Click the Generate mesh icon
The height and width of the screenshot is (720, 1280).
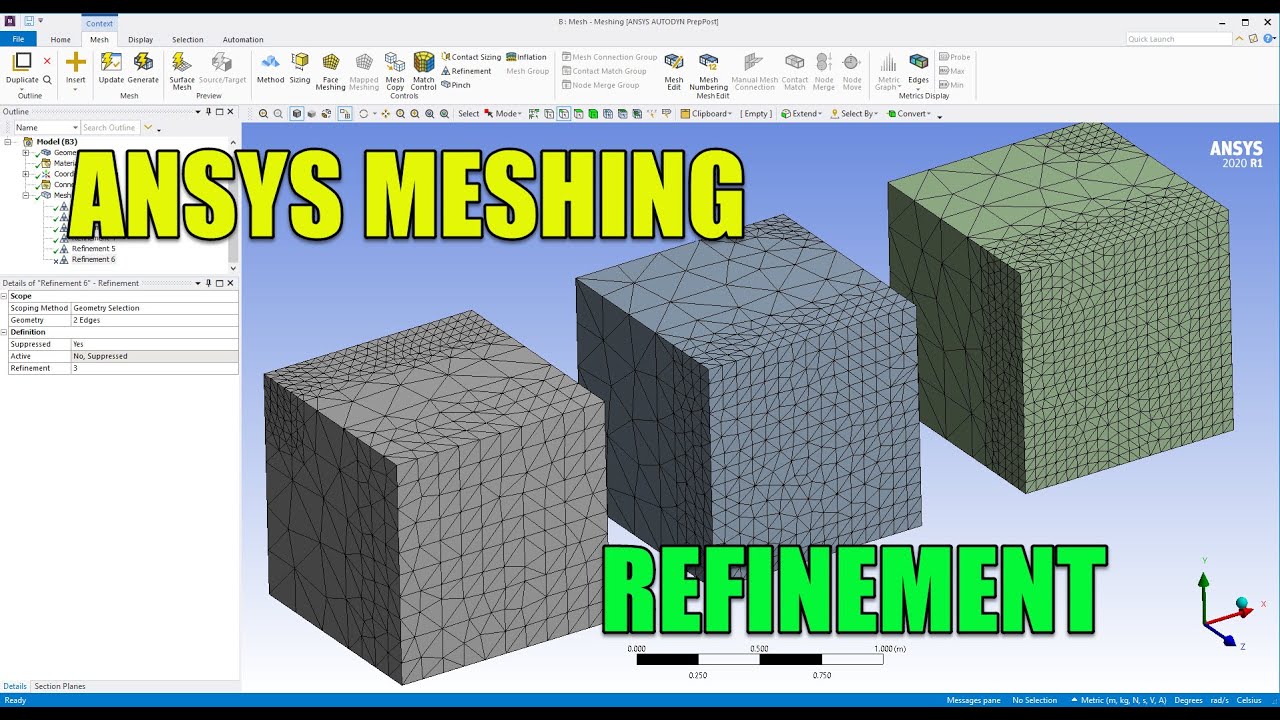coord(143,62)
